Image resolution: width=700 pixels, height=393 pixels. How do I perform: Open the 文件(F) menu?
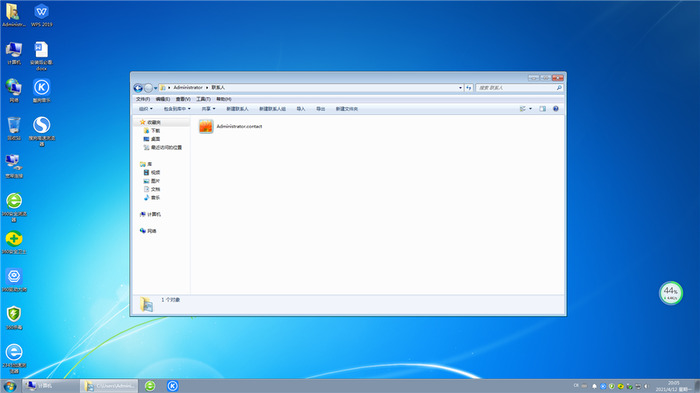pyautogui.click(x=143, y=99)
